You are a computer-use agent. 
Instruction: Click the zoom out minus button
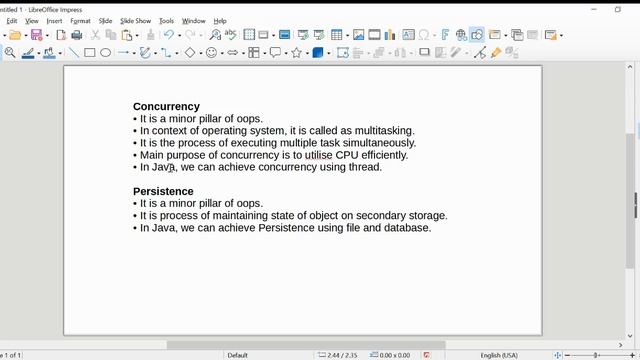click(567, 356)
